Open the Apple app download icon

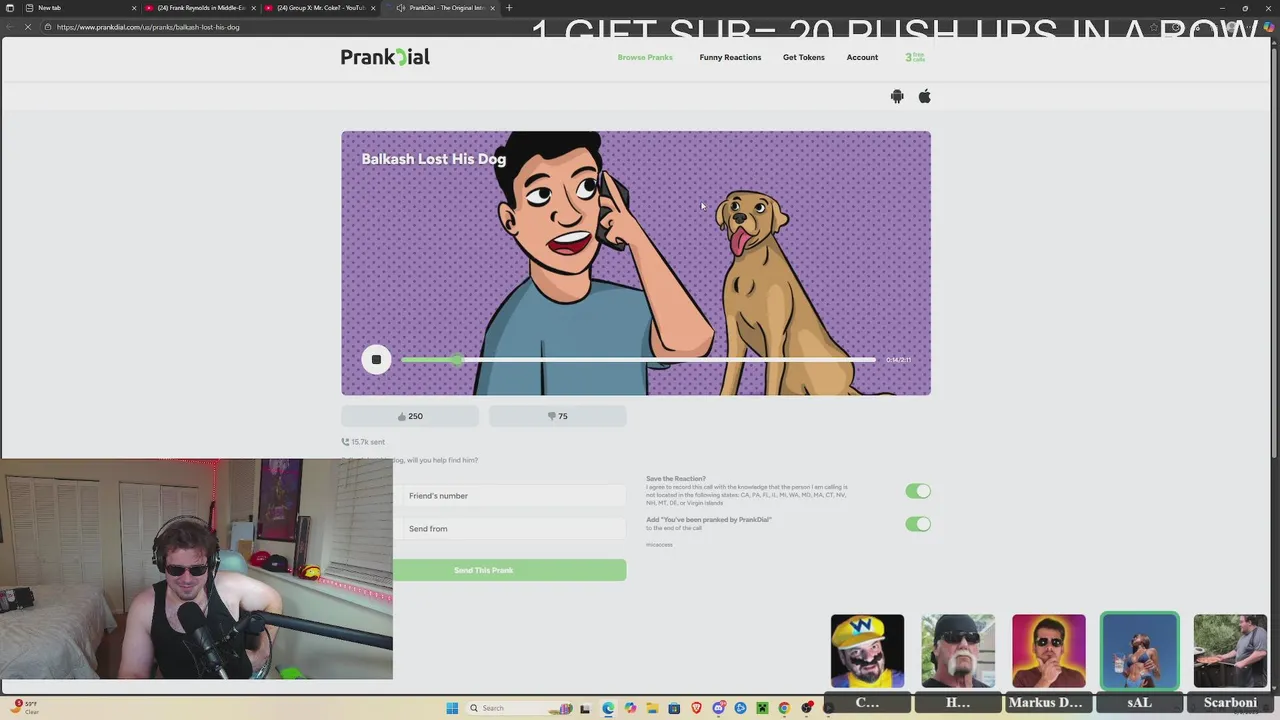point(925,96)
